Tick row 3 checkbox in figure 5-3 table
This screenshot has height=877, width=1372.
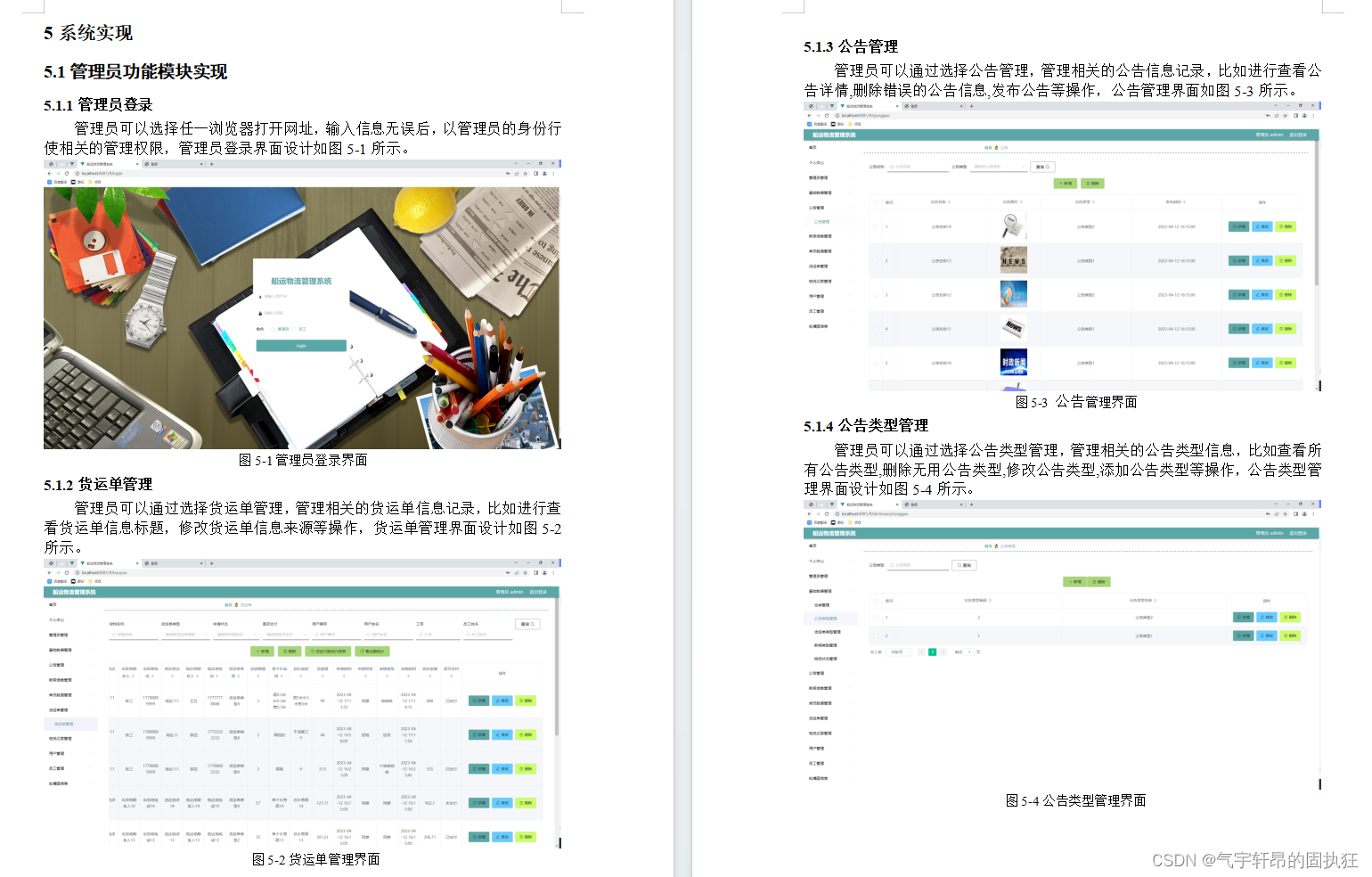click(x=876, y=295)
